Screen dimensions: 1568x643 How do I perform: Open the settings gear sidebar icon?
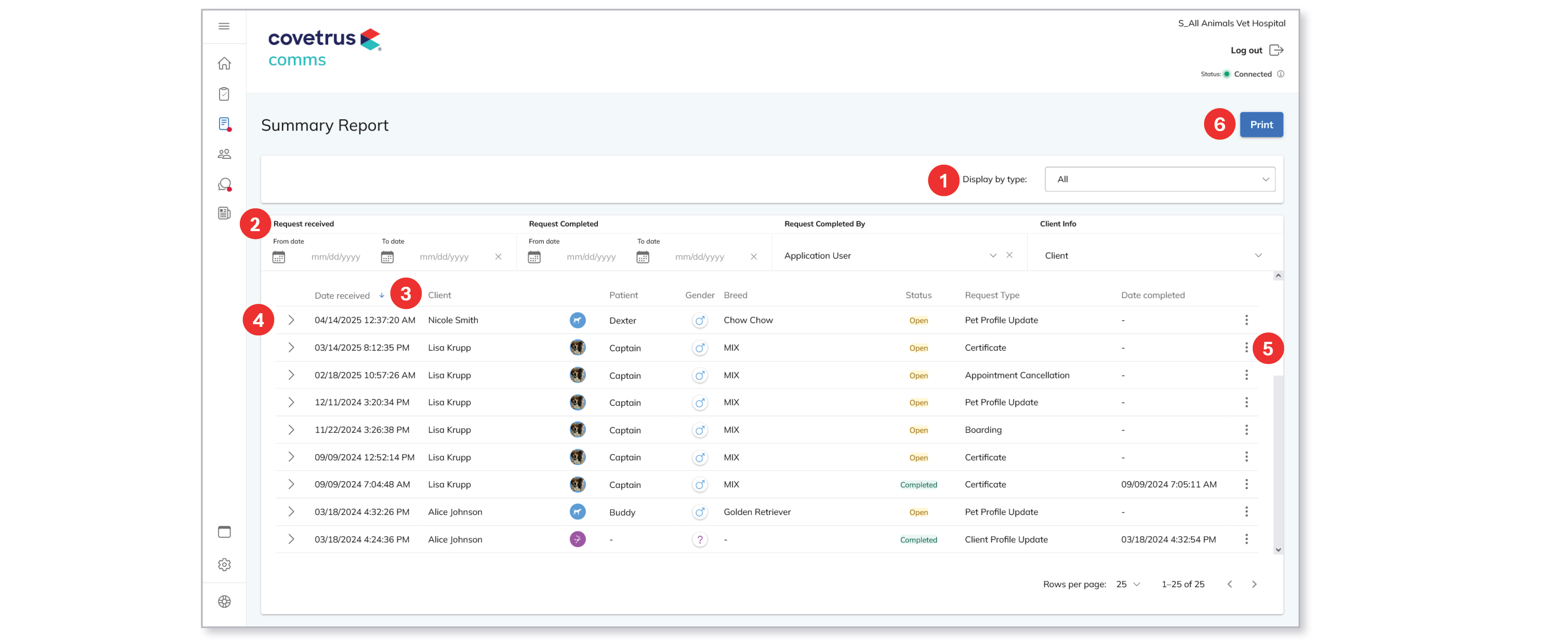[x=224, y=564]
